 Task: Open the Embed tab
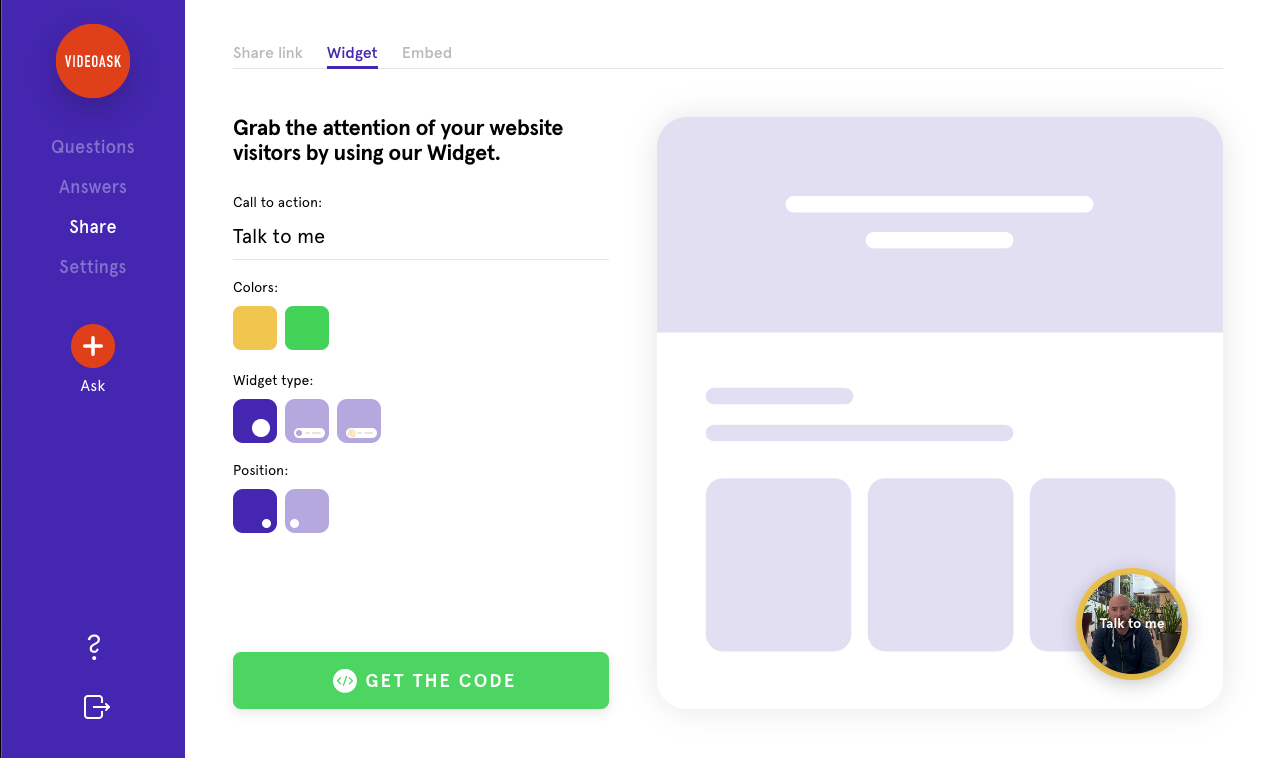pos(427,52)
